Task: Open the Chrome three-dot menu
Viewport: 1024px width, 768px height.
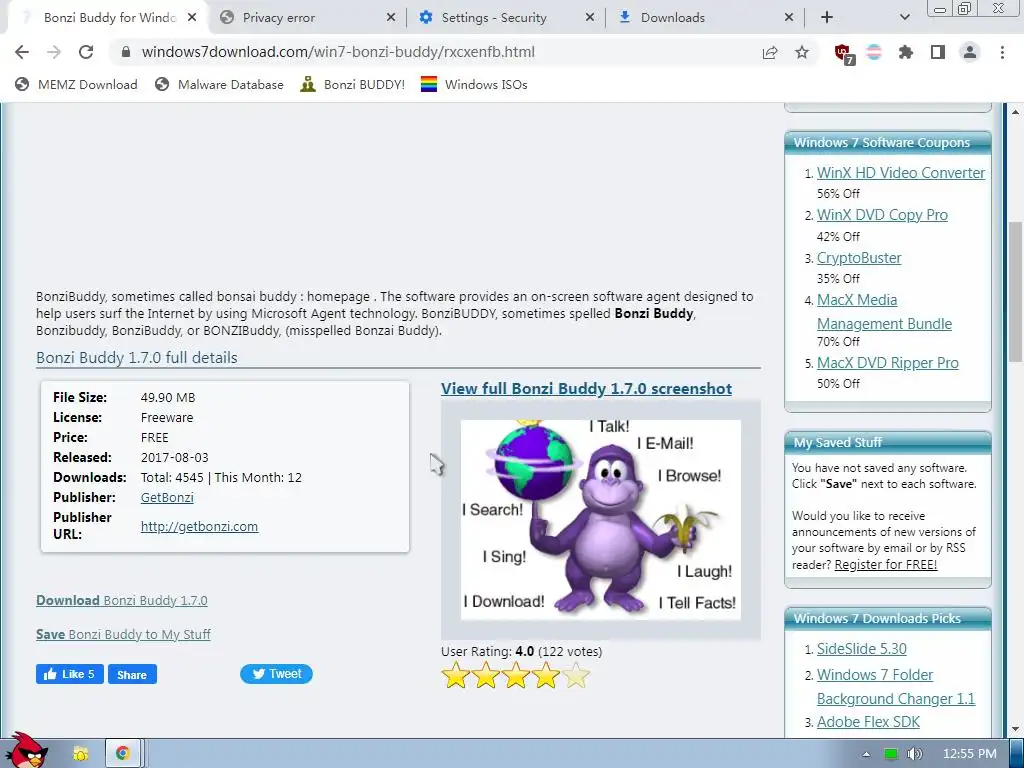Action: click(1002, 52)
